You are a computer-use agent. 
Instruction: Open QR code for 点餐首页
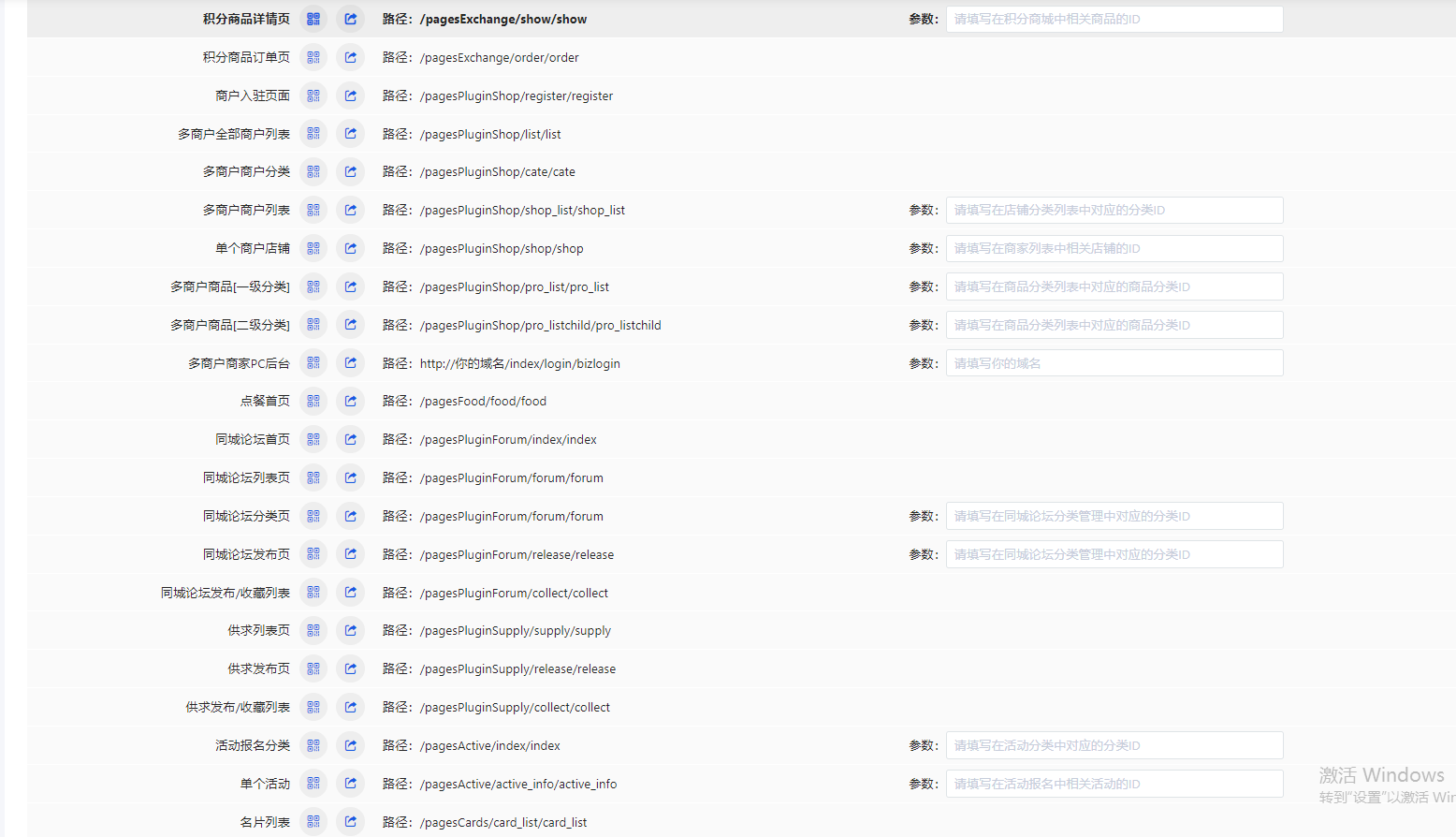click(313, 401)
